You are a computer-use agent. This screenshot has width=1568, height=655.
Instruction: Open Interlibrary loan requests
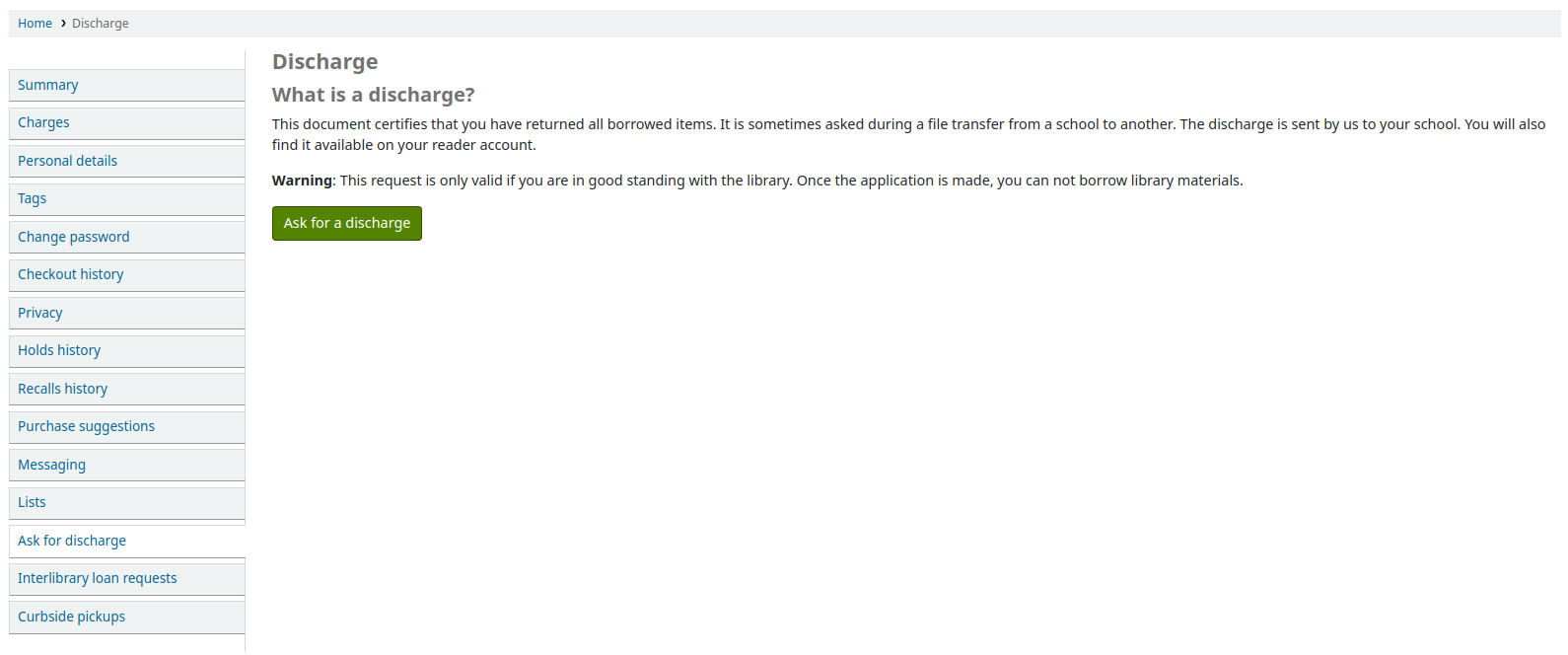point(97,578)
